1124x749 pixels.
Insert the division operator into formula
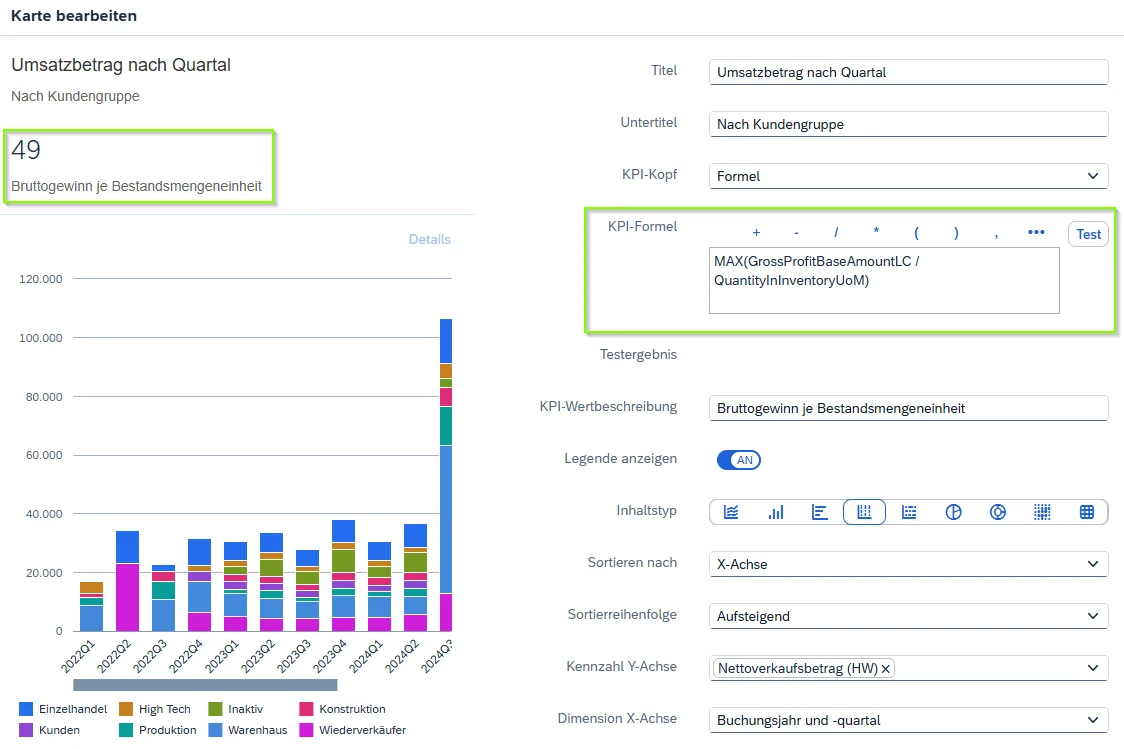836,233
